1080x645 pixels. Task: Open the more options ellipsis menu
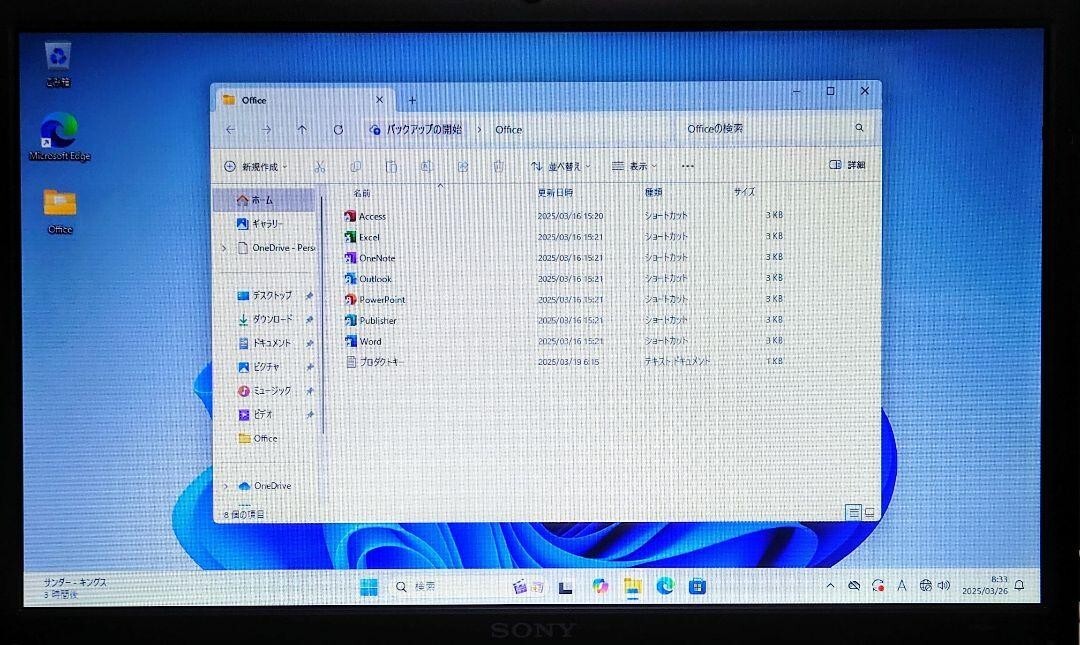[687, 166]
